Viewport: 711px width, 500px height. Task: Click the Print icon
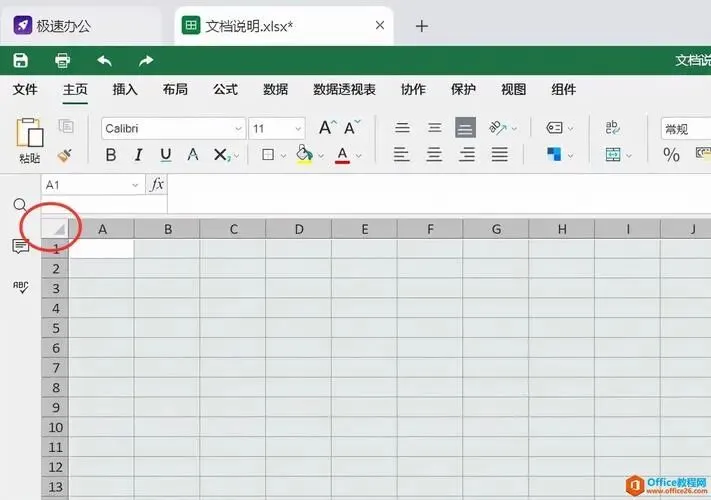[62, 60]
